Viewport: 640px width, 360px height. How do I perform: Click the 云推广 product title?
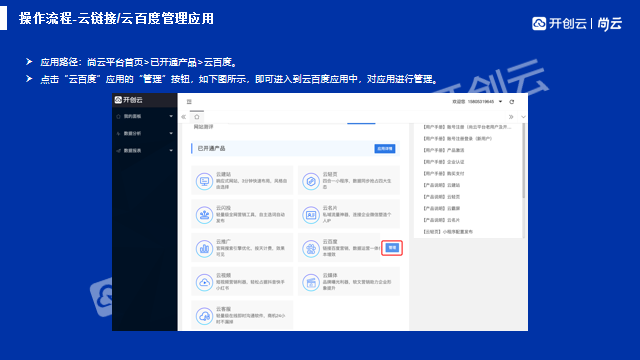coord(223,242)
